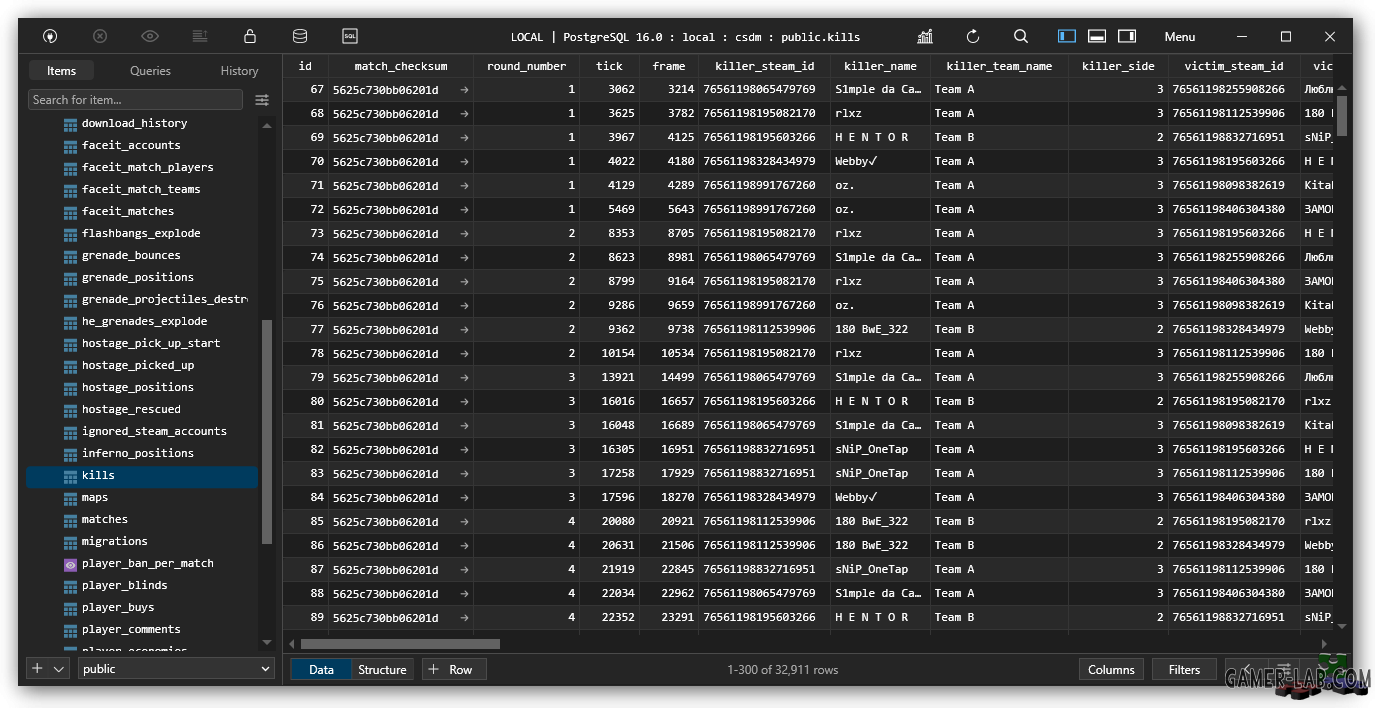Open the metrics chart icon
The image size is (1375, 708).
925,36
